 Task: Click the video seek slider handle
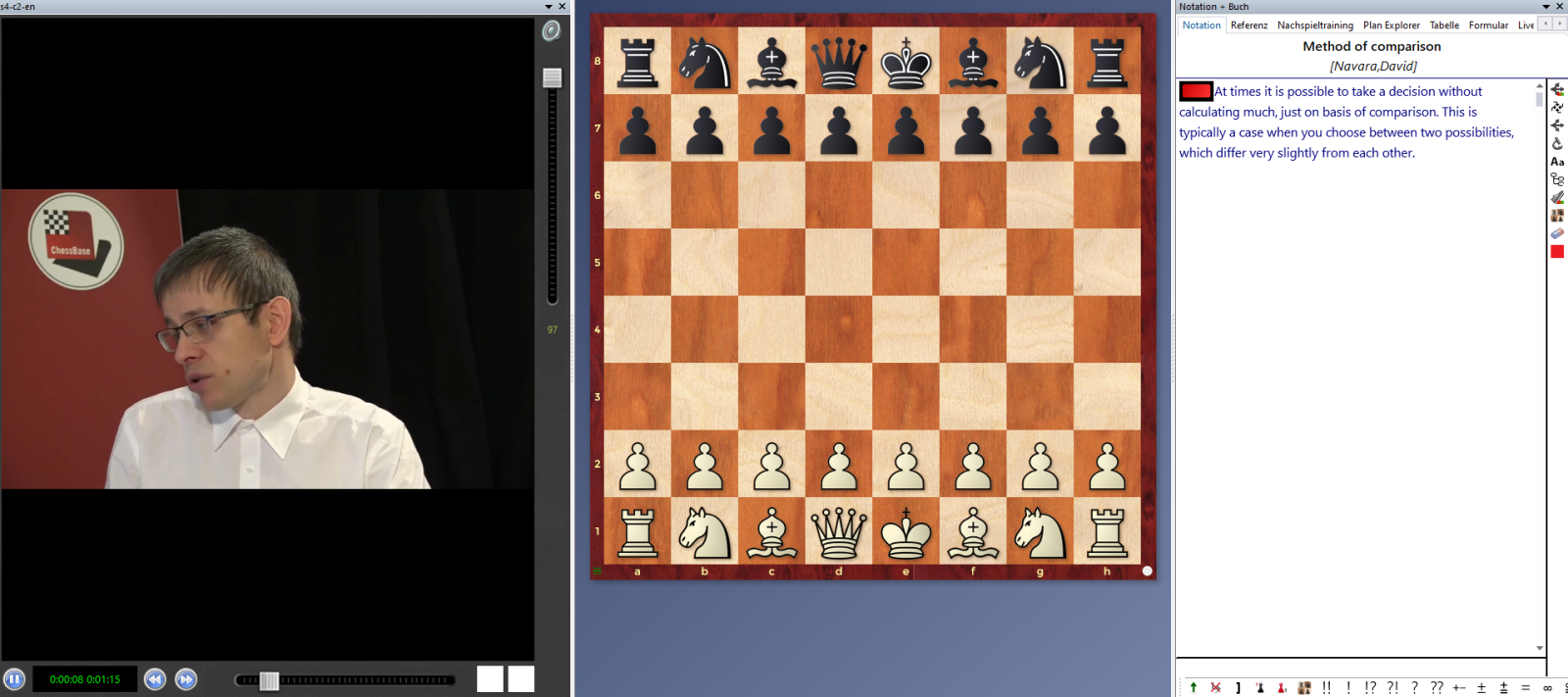click(x=269, y=680)
